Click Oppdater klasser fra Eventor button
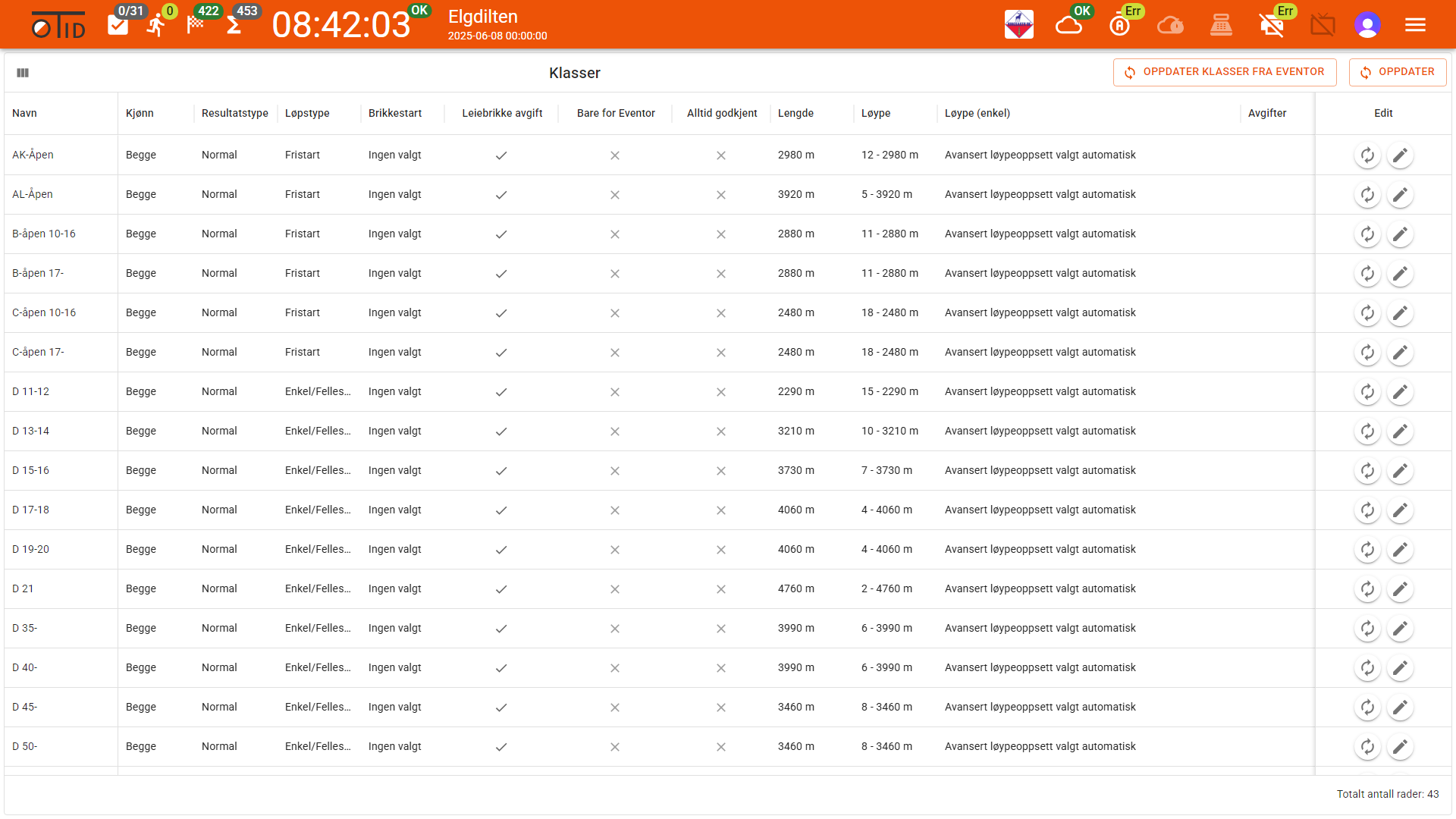The height and width of the screenshot is (819, 1456). [x=1225, y=72]
